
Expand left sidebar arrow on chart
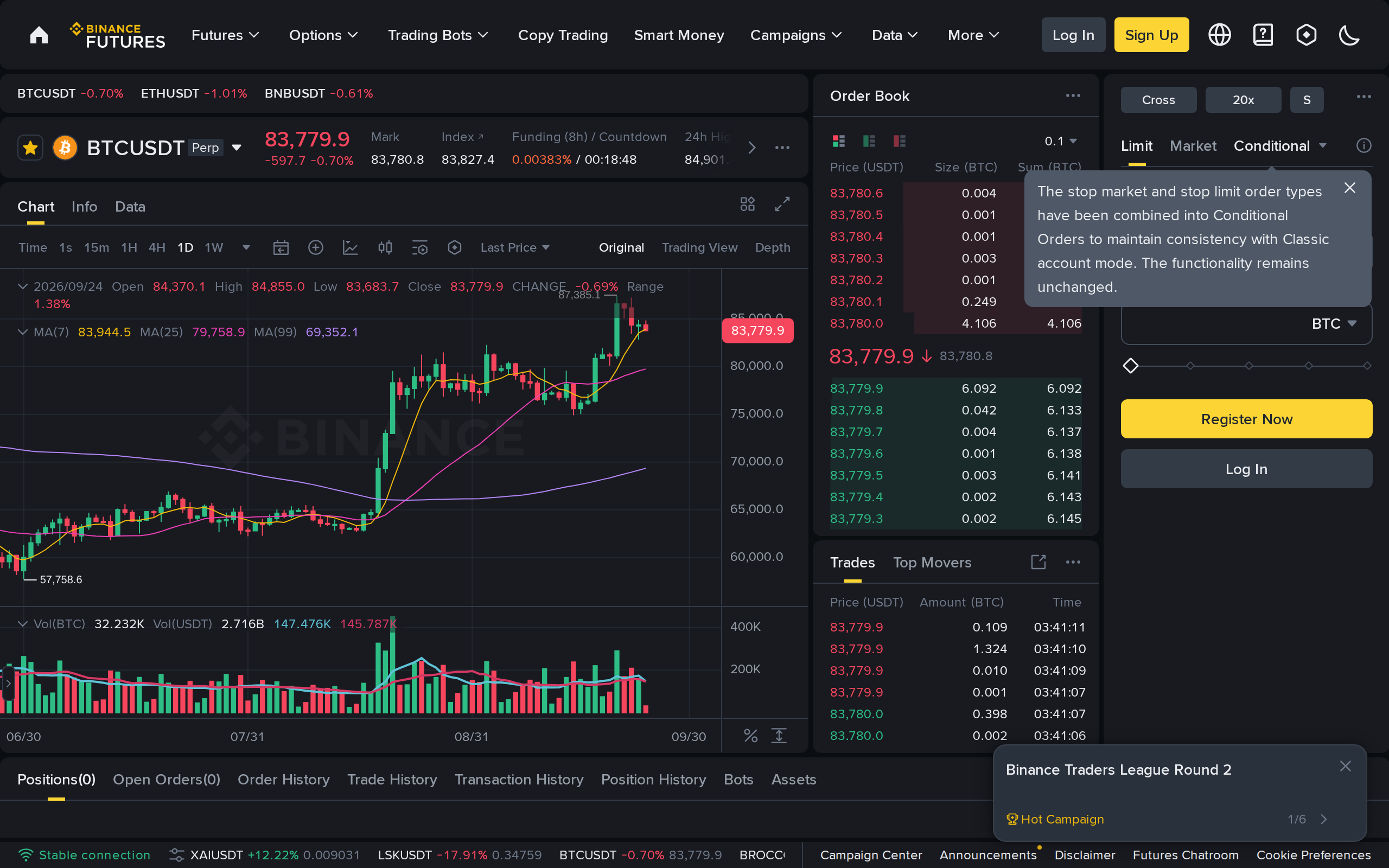[8, 683]
